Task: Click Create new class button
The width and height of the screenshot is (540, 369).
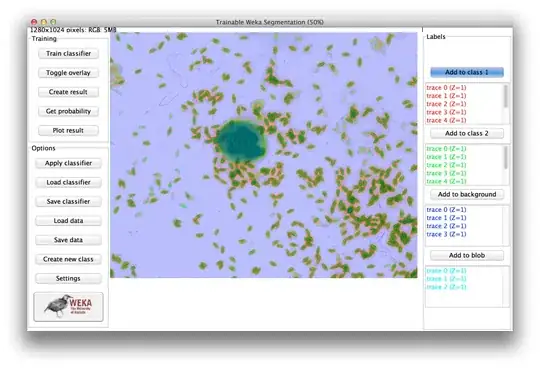Action: pos(69,259)
